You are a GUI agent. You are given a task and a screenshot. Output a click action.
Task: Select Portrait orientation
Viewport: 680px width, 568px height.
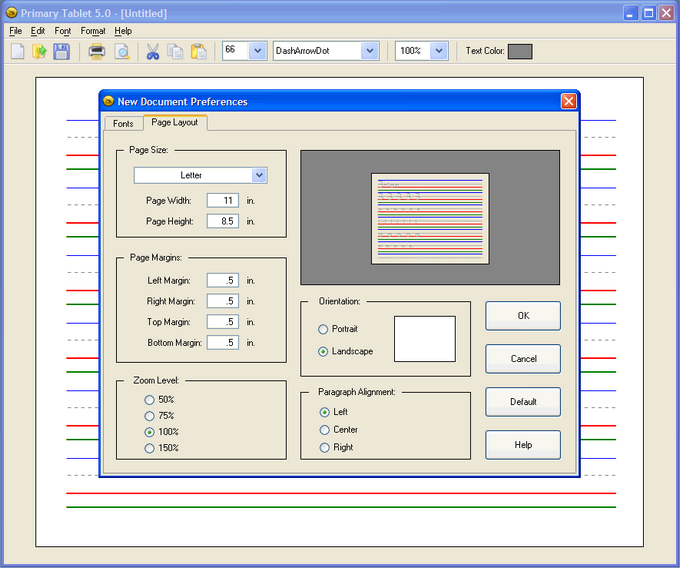coord(323,329)
